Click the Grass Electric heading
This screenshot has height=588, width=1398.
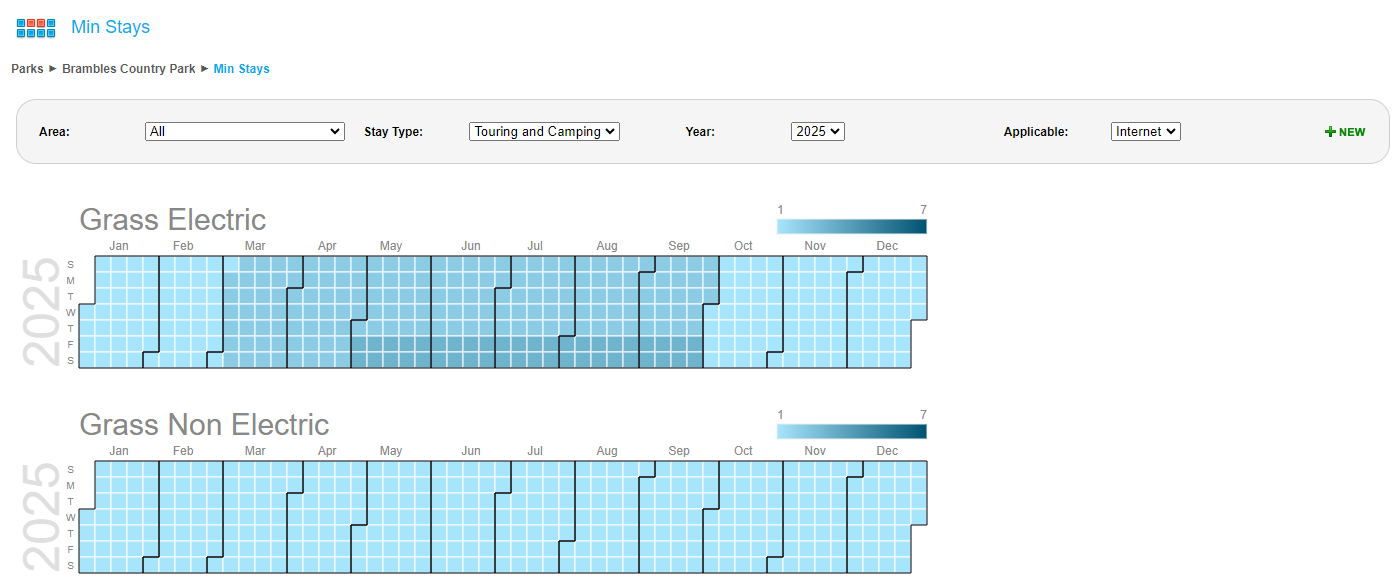(x=173, y=219)
